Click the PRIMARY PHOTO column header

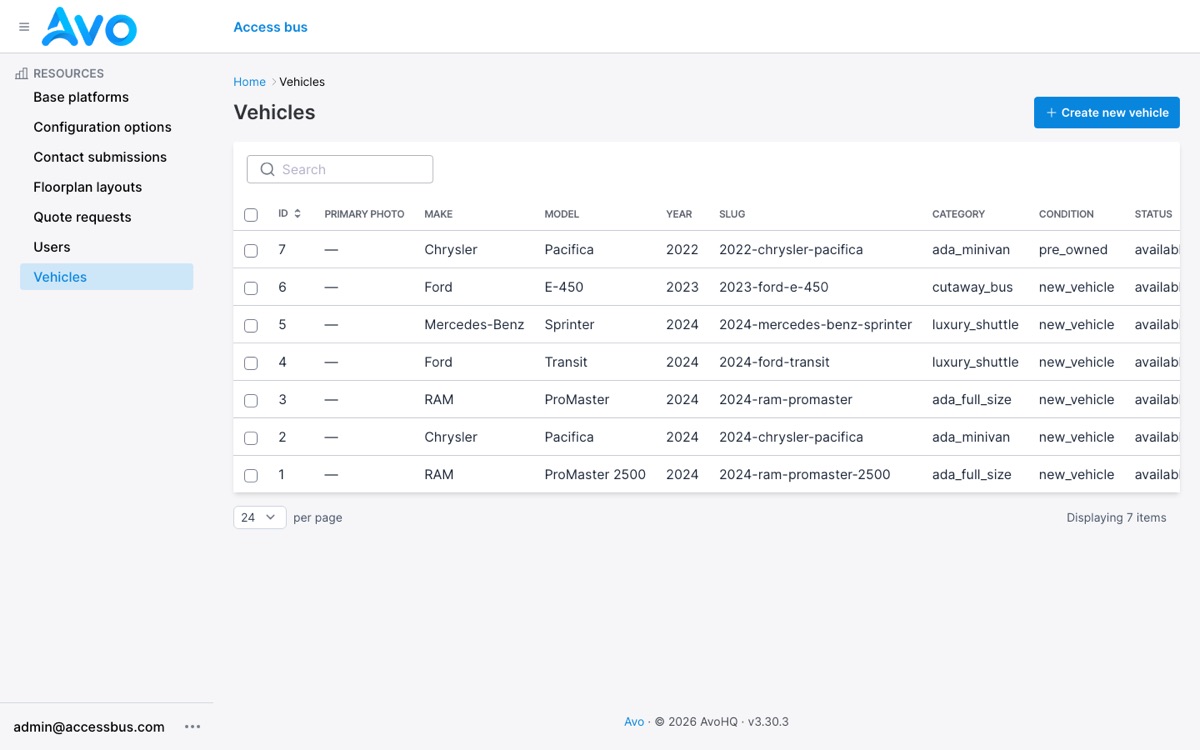pyautogui.click(x=364, y=214)
